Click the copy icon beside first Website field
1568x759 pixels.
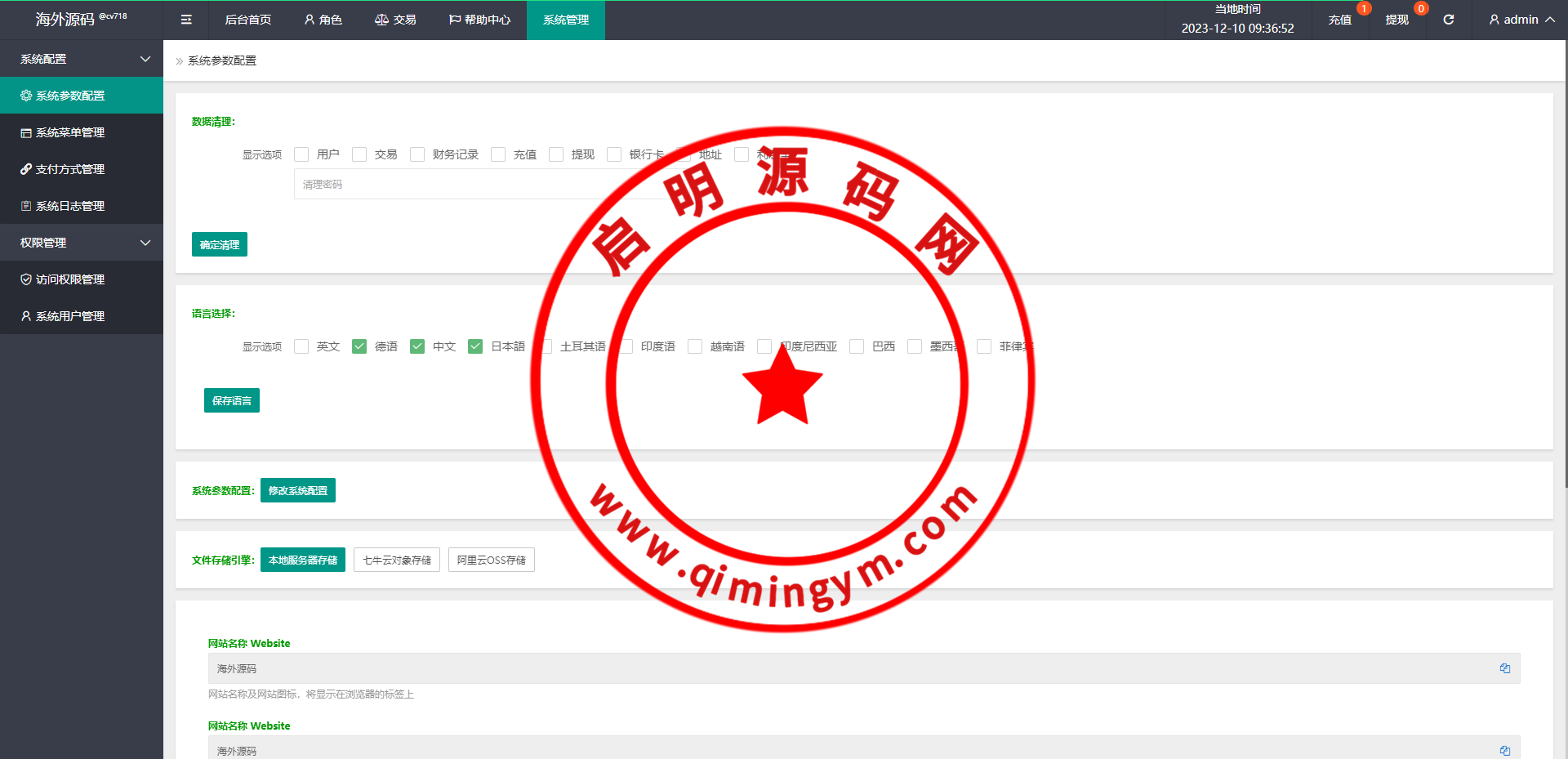point(1504,668)
